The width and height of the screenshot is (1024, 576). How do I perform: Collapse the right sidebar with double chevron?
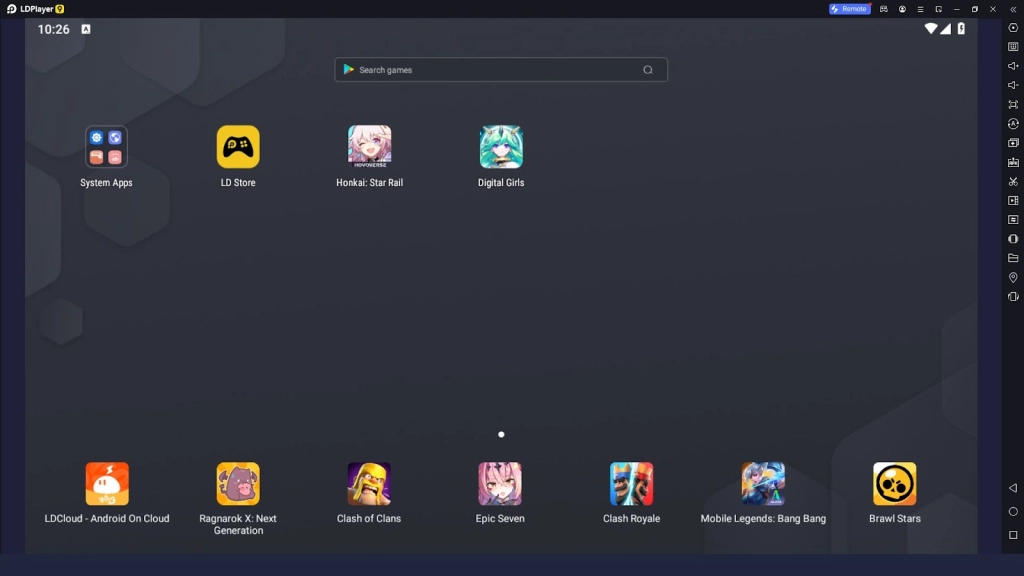[x=1013, y=9]
